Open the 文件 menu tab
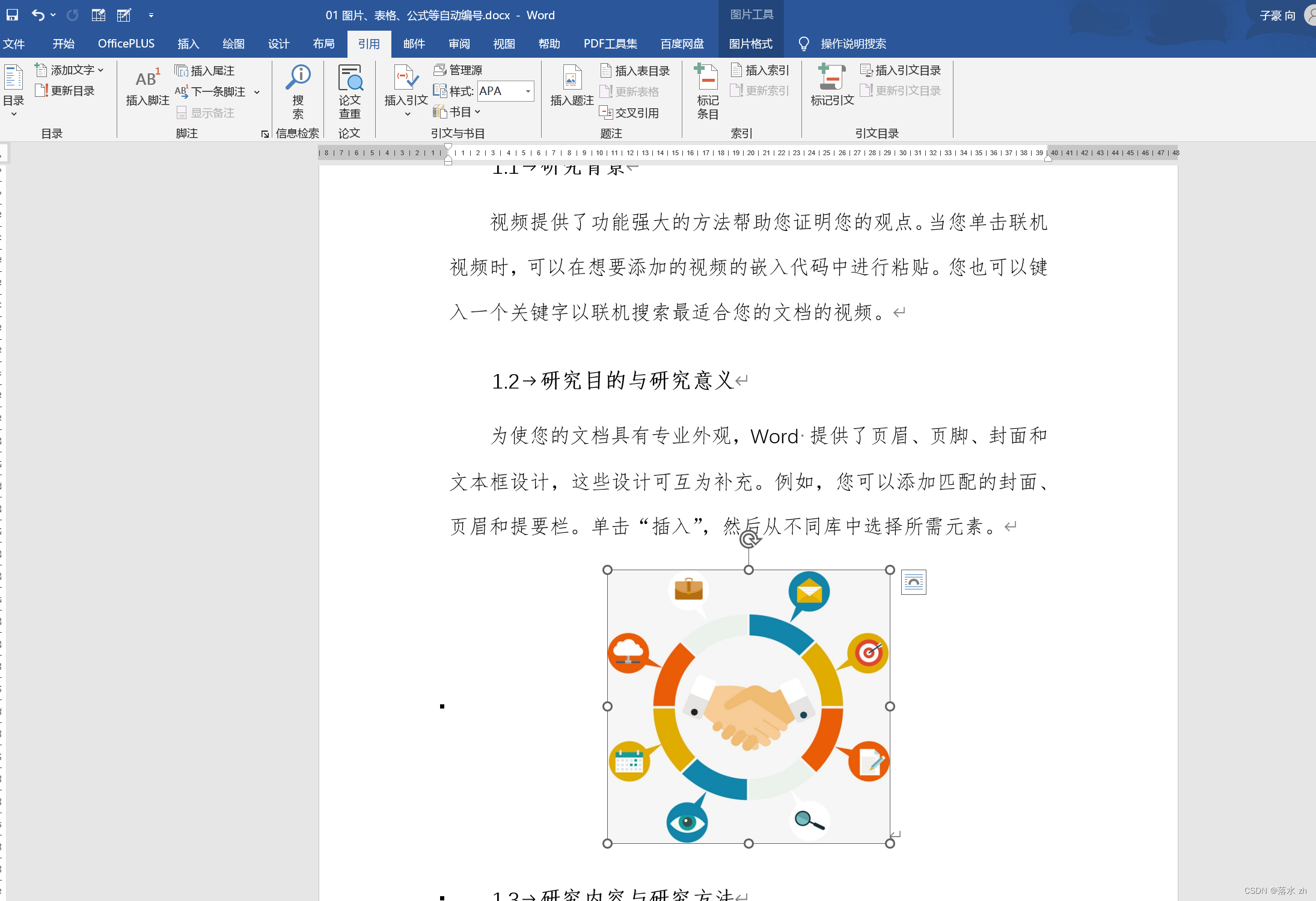Screen dimensions: 1316x901 pos(14,44)
